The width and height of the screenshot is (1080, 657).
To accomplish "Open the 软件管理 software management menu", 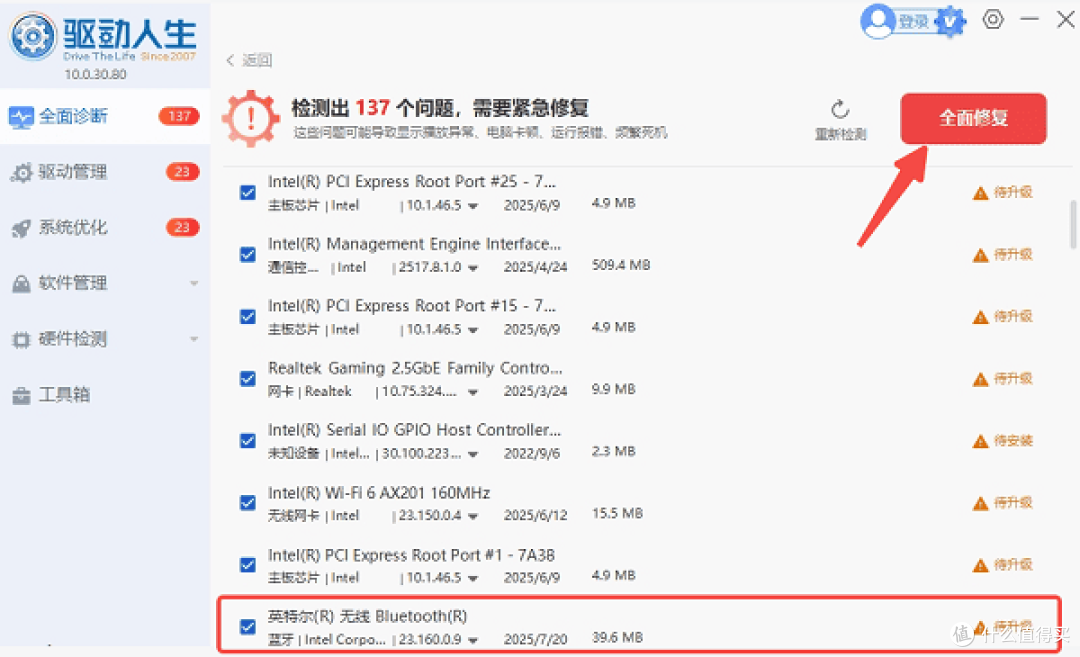I will coord(105,283).
